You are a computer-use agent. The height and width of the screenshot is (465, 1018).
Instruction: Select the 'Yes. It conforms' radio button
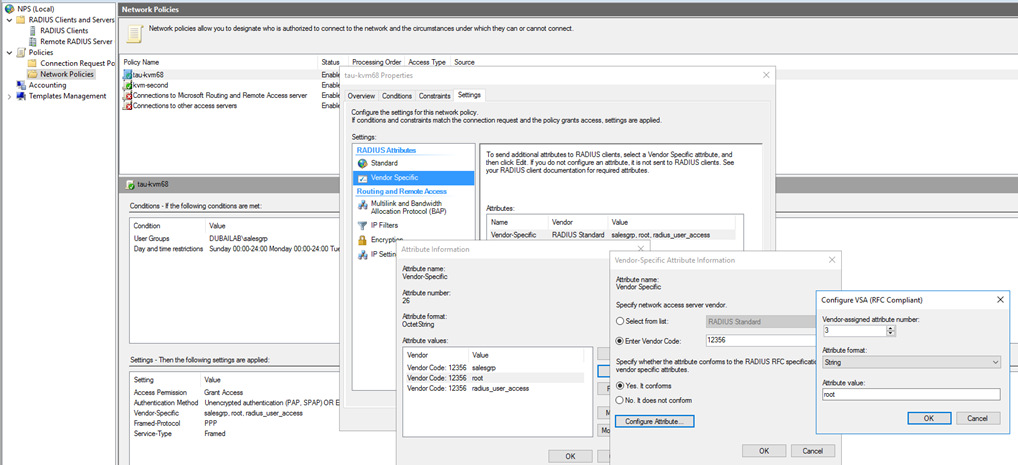tap(619, 385)
